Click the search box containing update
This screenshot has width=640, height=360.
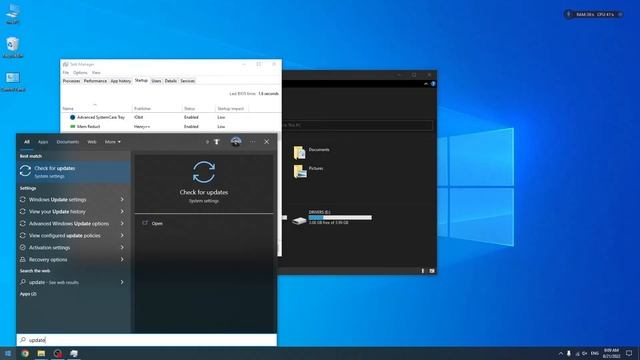[x=147, y=340]
